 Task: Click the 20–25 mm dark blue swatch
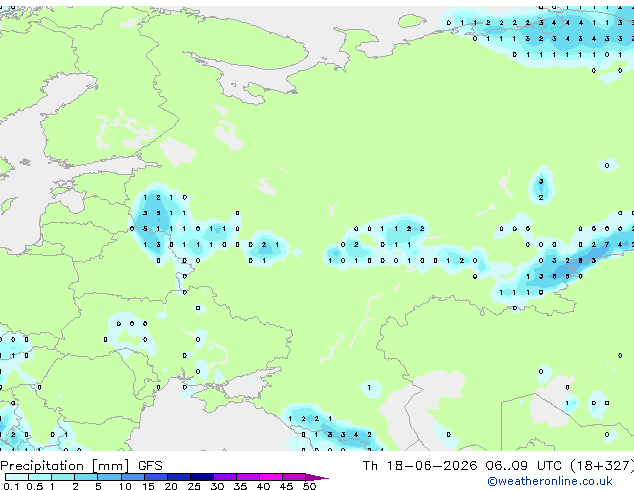tap(178, 477)
